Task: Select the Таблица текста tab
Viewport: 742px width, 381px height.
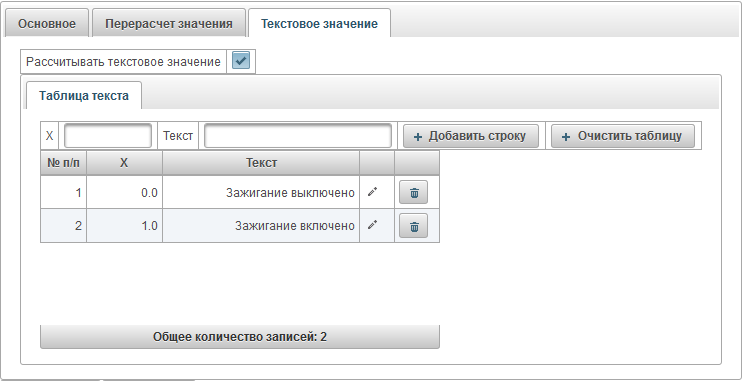Action: (84, 96)
